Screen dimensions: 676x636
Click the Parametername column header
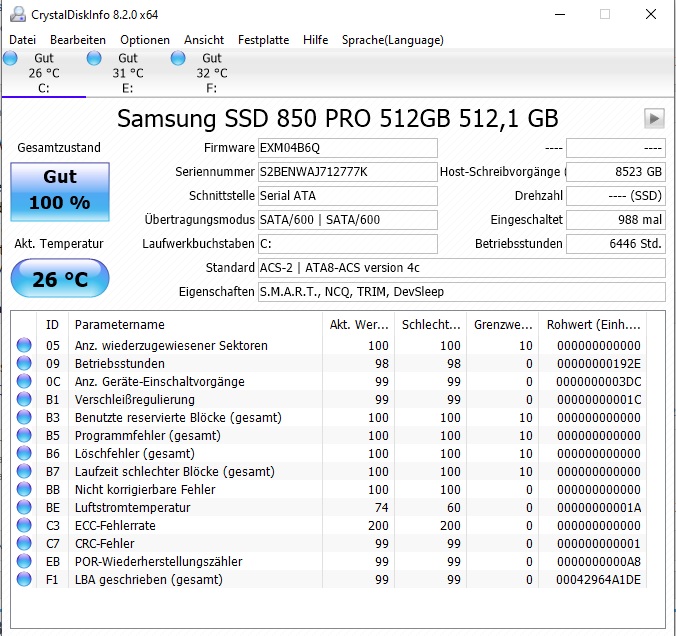click(195, 324)
